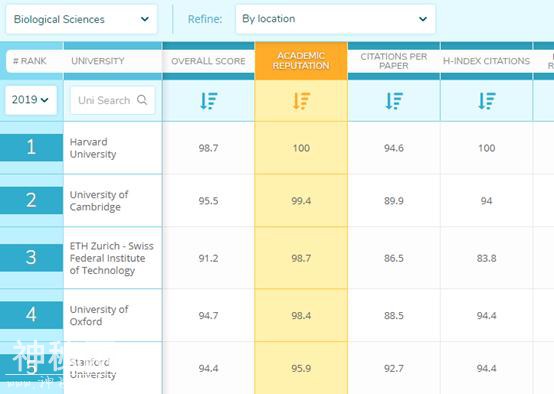The image size is (554, 394).
Task: Click Oxford citations per paper 88.5
Action: click(394, 316)
